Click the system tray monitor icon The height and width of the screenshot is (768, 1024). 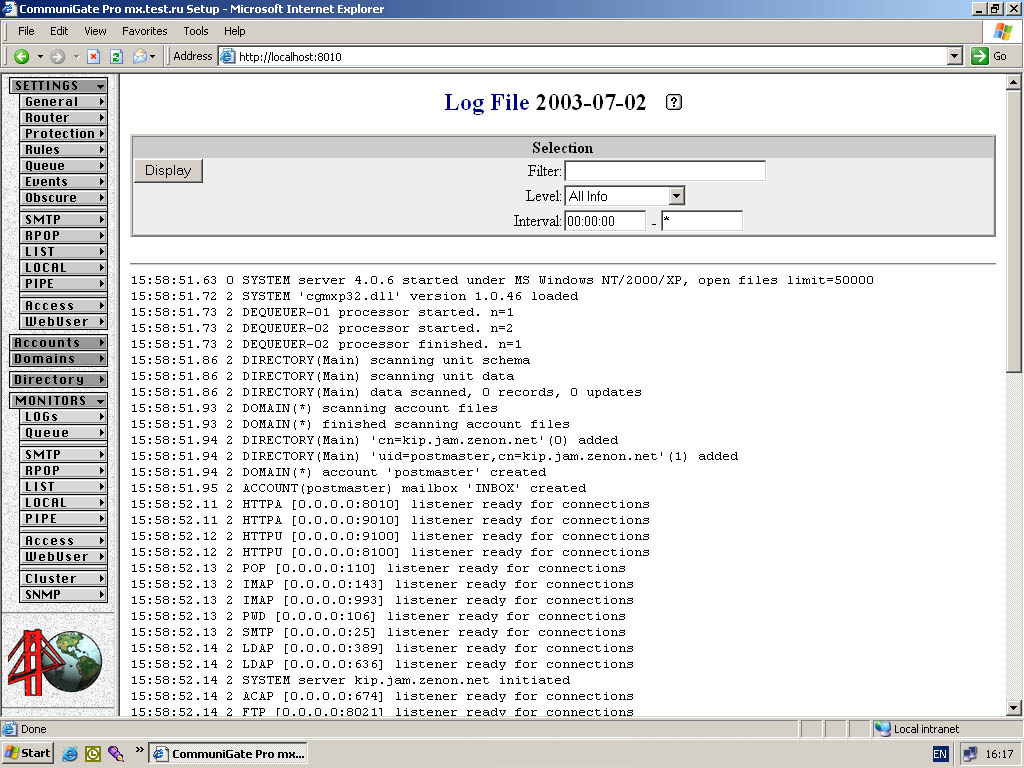970,754
